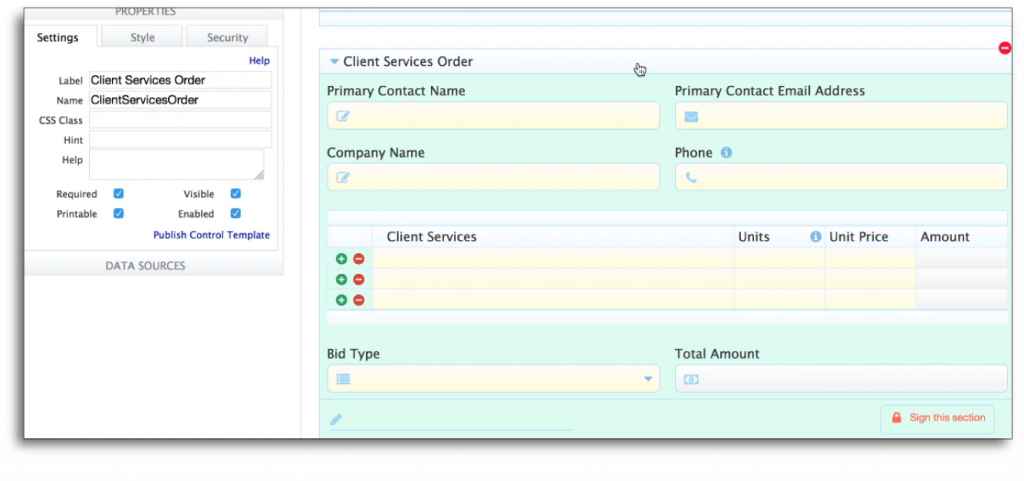Click the Company Name input

pyautogui.click(x=494, y=177)
